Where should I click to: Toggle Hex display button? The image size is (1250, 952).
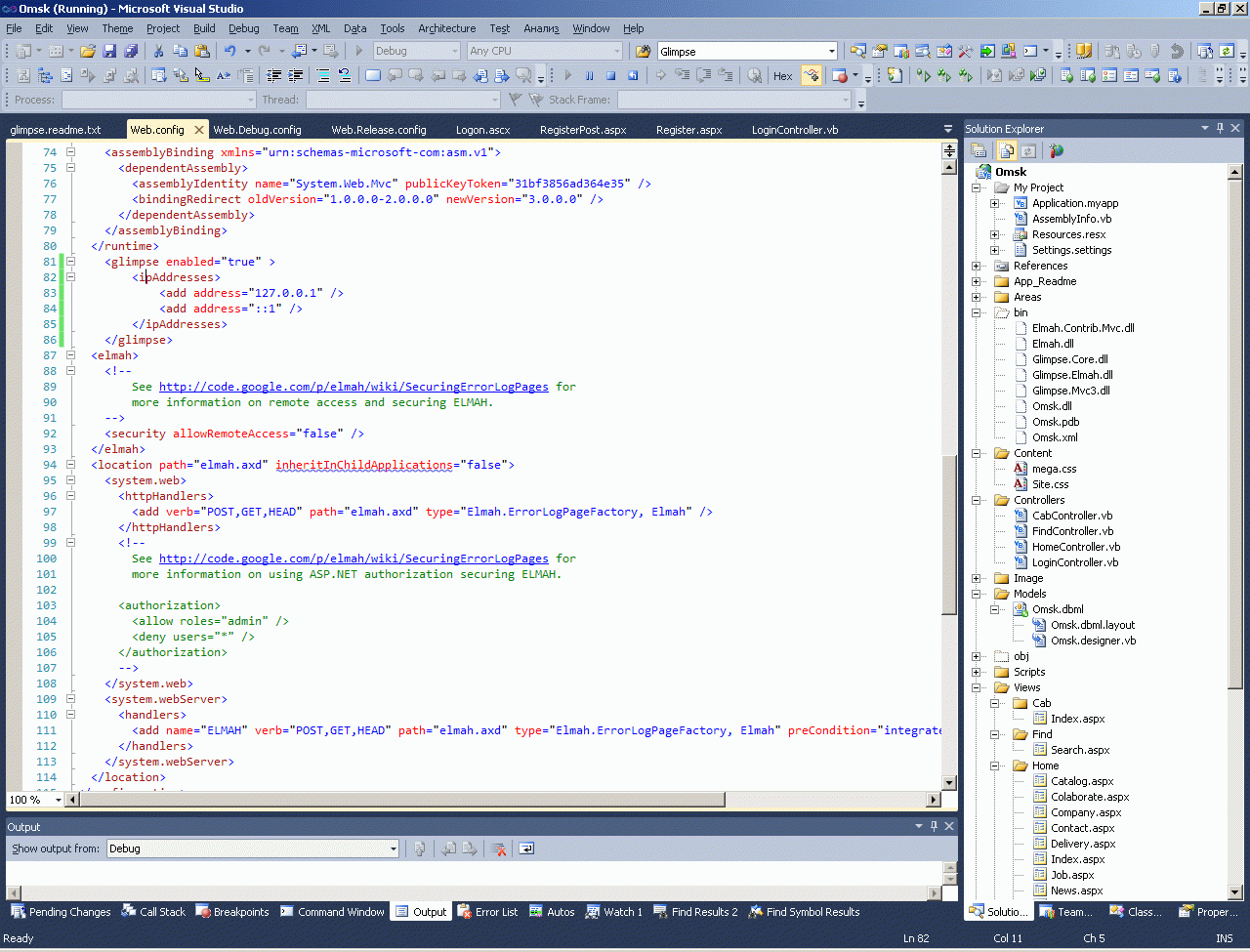782,75
